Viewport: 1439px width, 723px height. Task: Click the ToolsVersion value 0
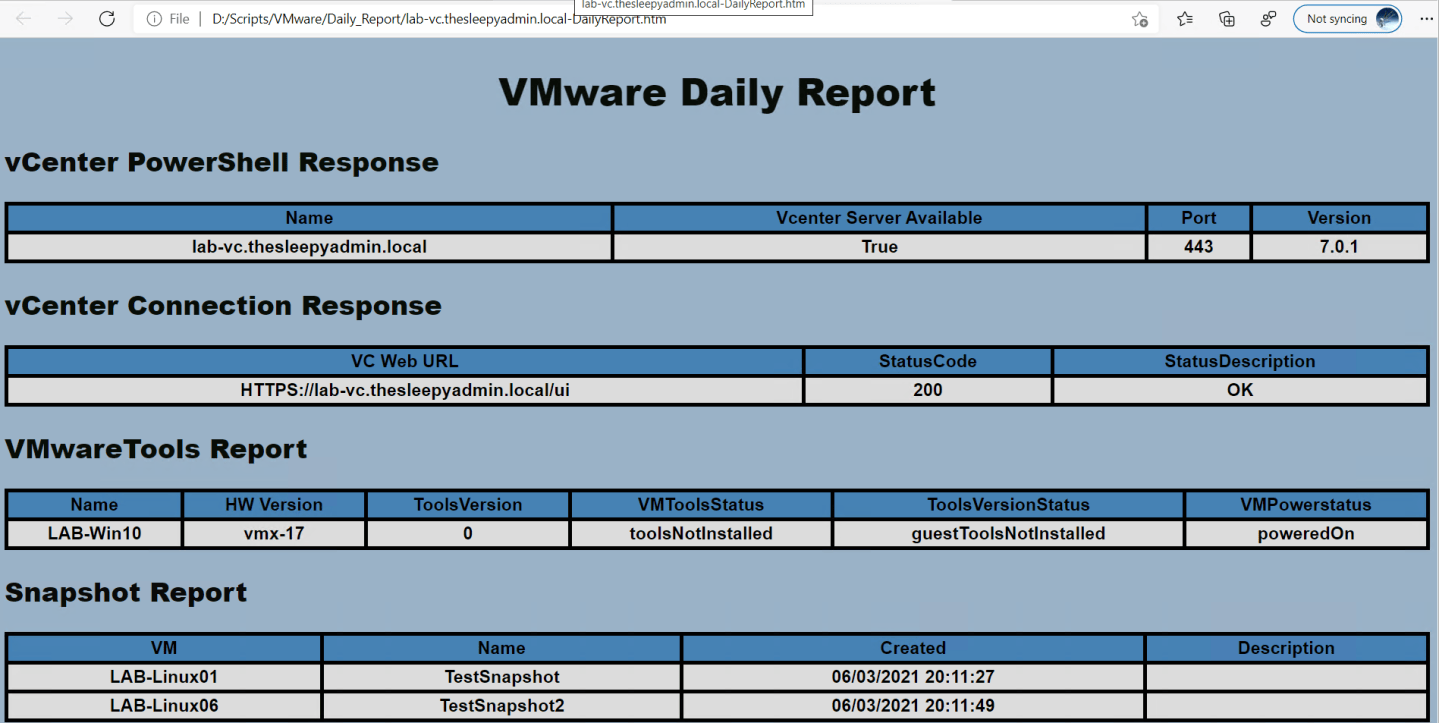coord(468,533)
